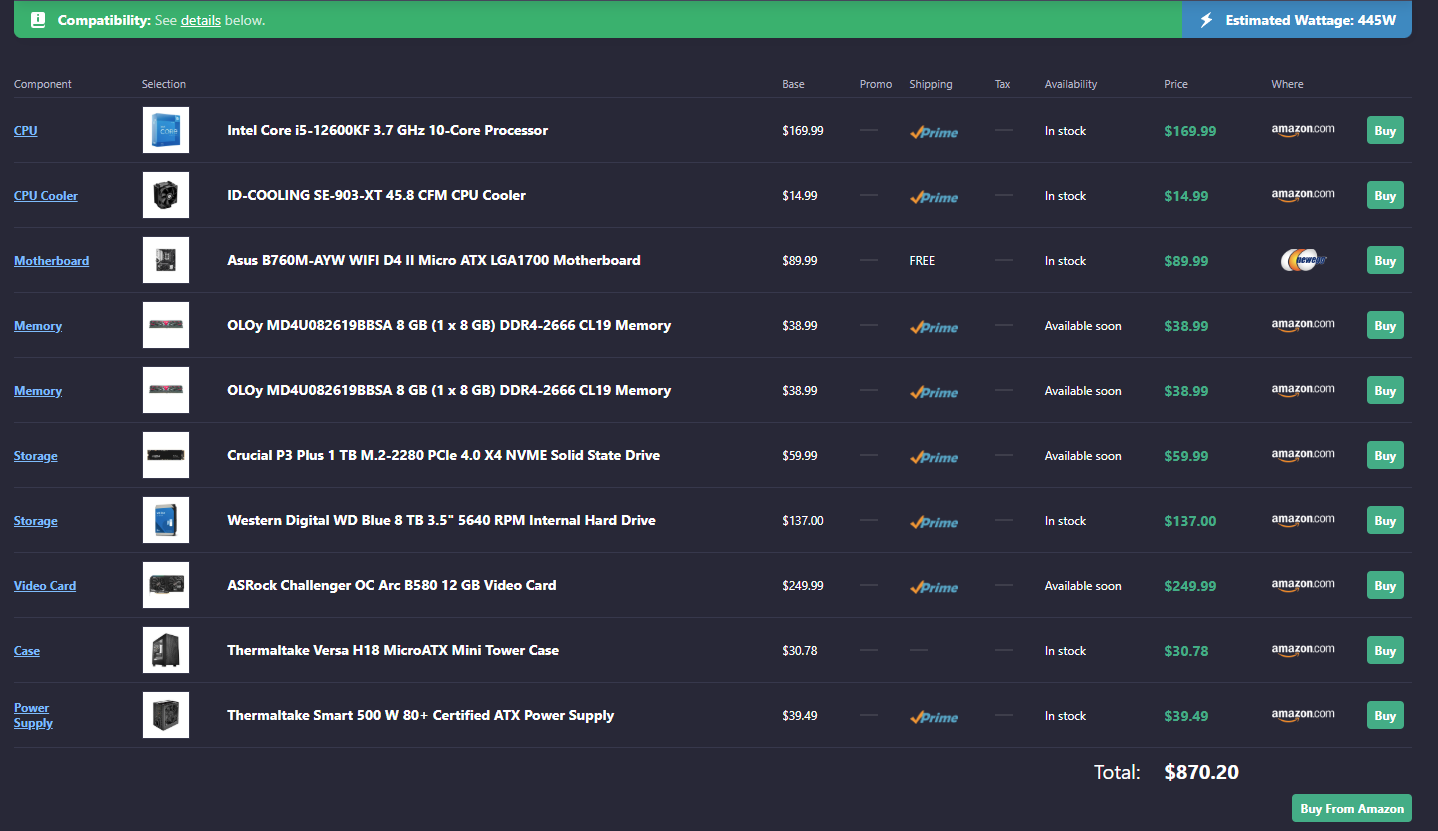
Task: Click the $870.20 total amount
Action: tap(1202, 772)
